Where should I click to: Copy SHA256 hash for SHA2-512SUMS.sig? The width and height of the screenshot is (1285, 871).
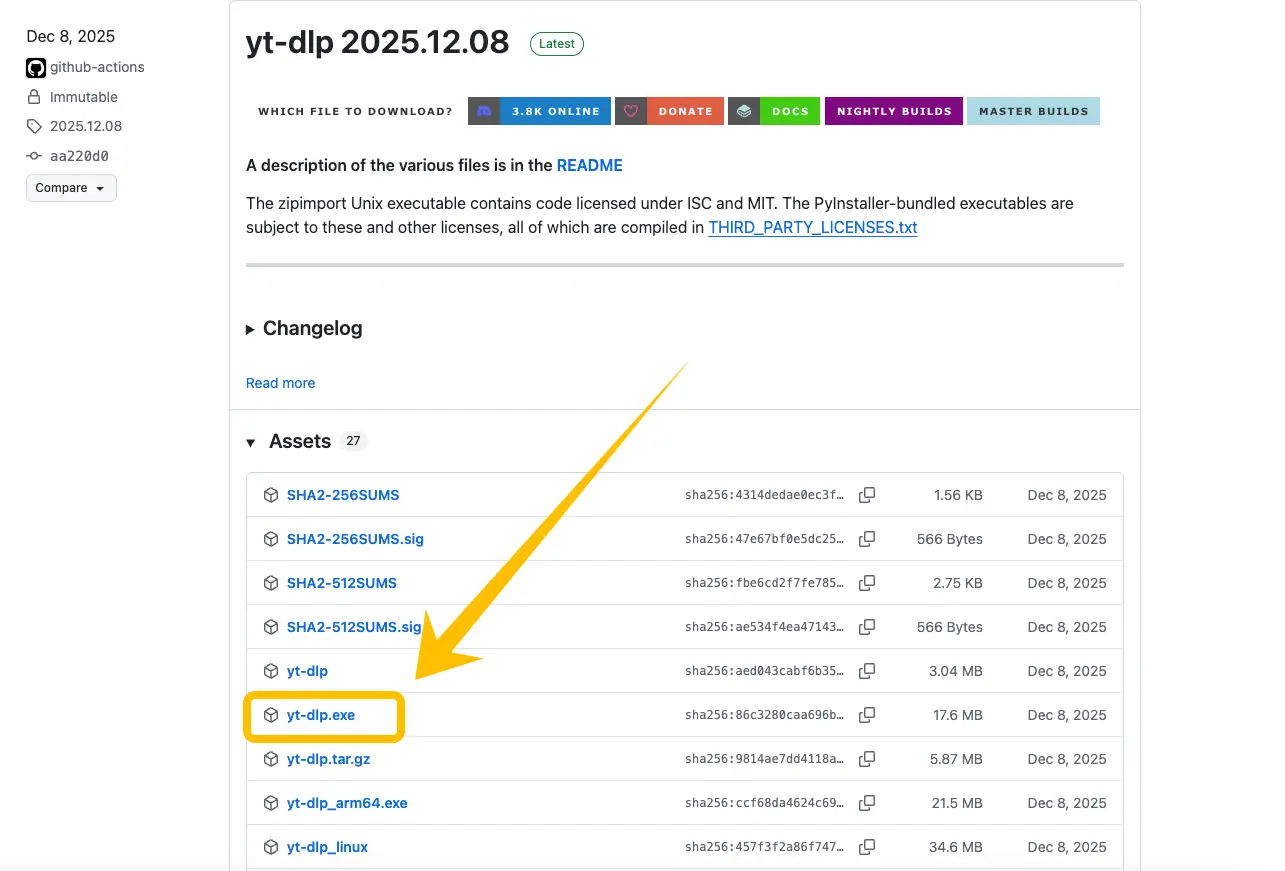867,627
